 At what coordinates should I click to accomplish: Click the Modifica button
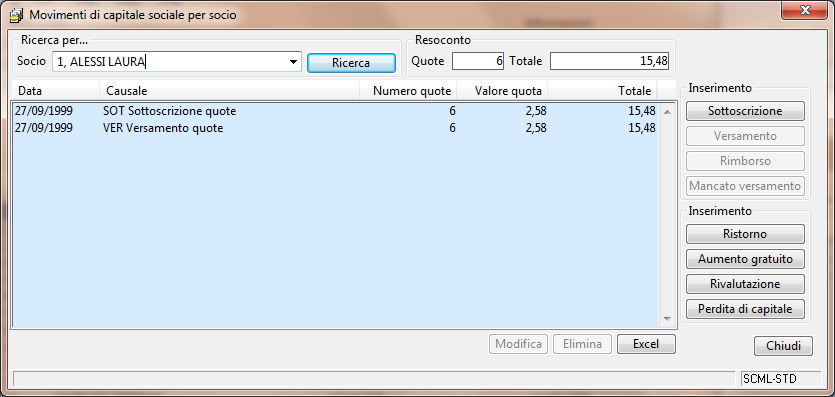click(x=518, y=344)
